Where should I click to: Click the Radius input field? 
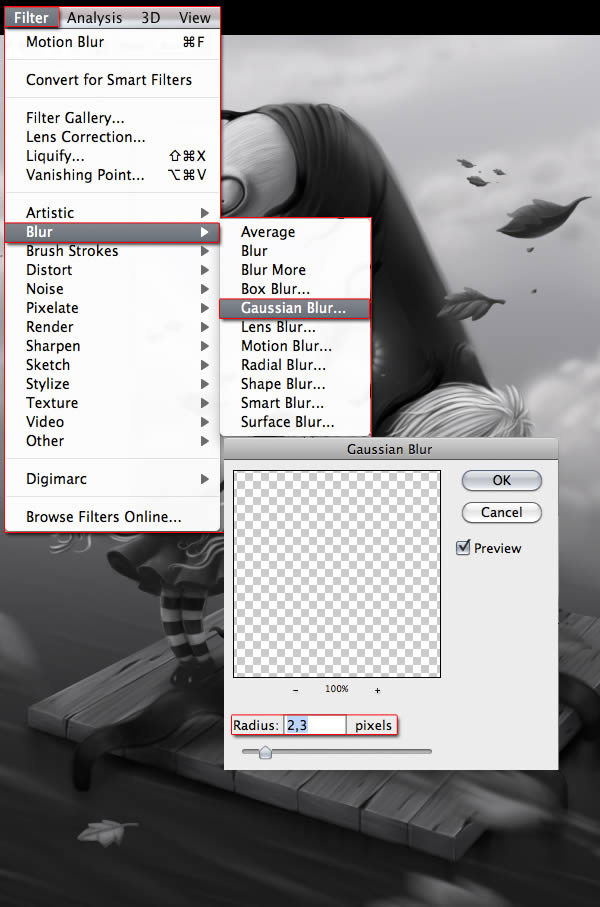(316, 725)
